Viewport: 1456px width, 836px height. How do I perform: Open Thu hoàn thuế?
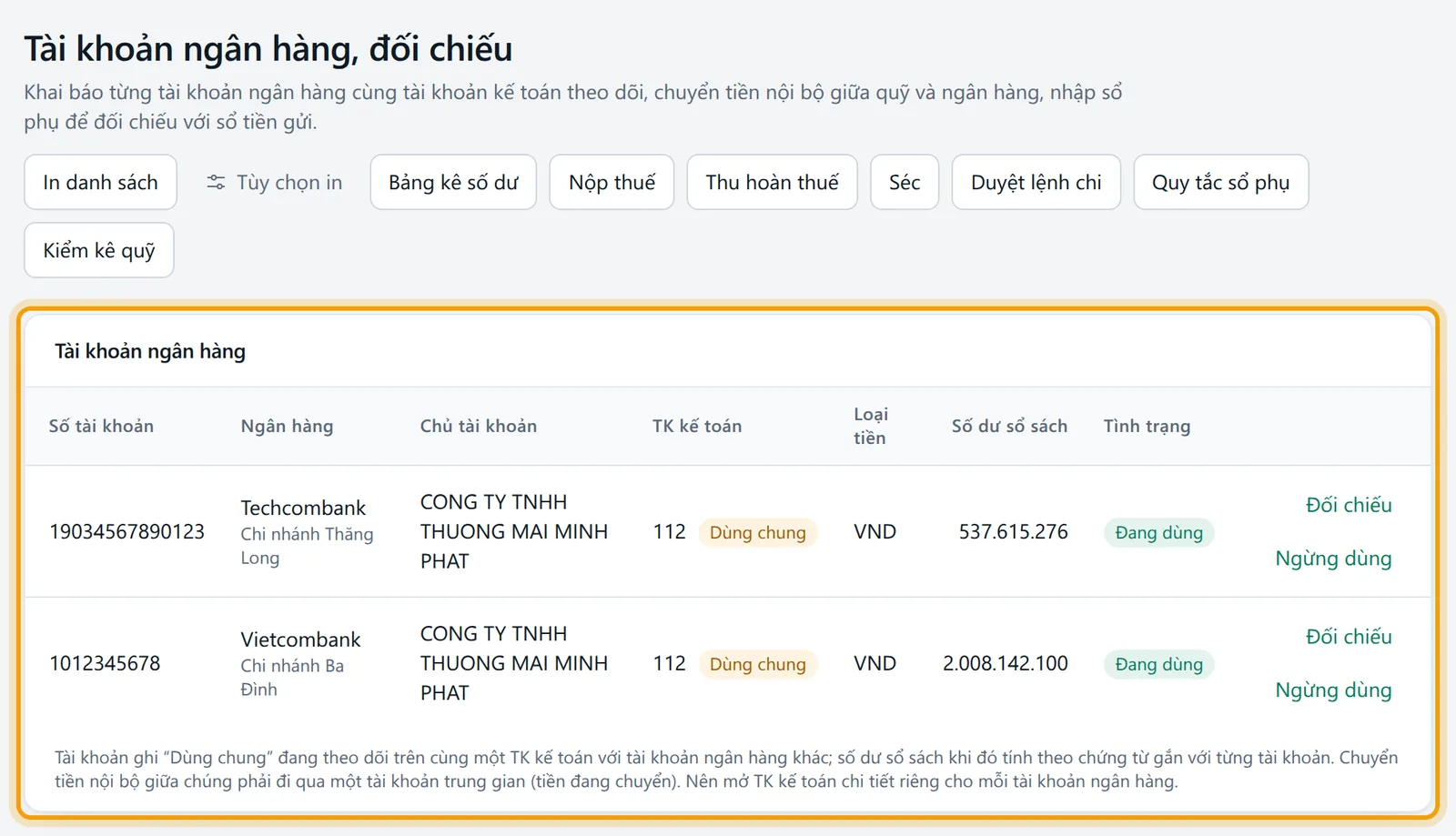tap(772, 182)
